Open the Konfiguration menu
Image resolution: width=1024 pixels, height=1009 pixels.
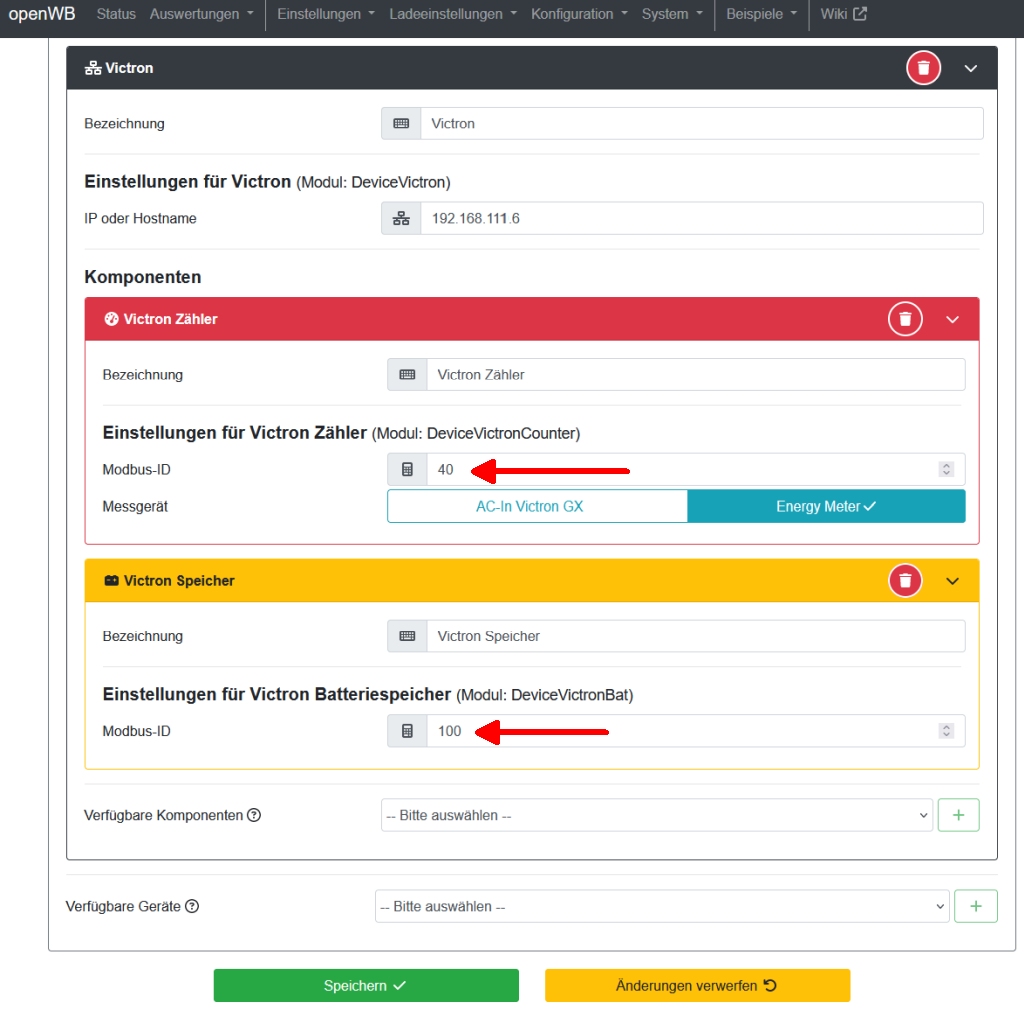579,14
